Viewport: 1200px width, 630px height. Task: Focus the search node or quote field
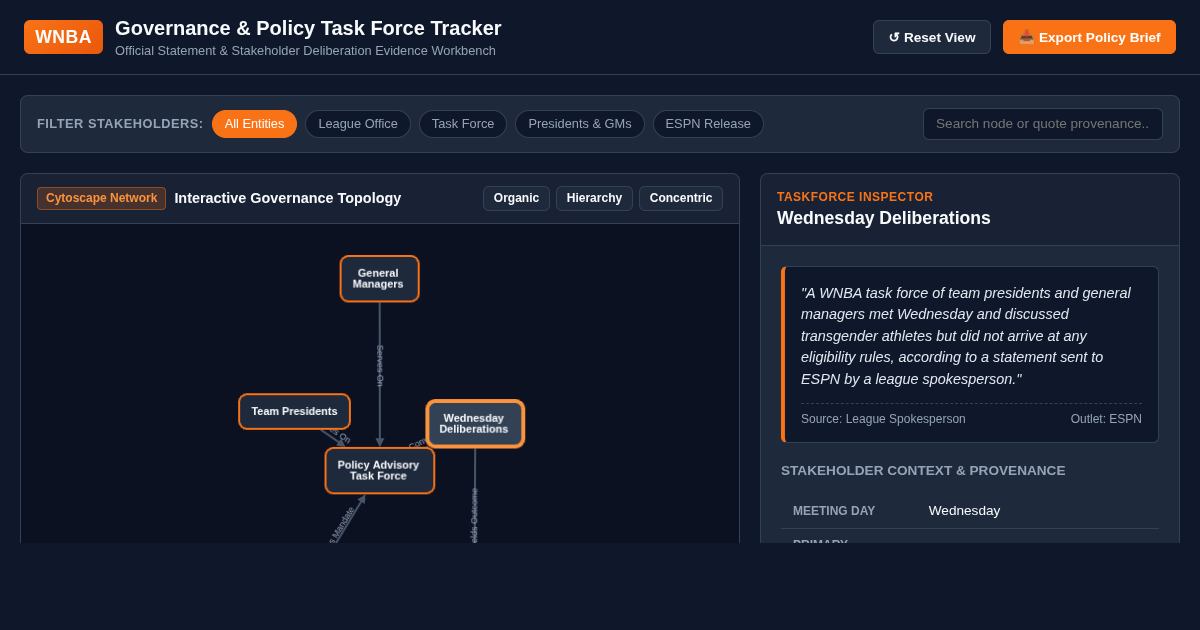[x=1043, y=124]
